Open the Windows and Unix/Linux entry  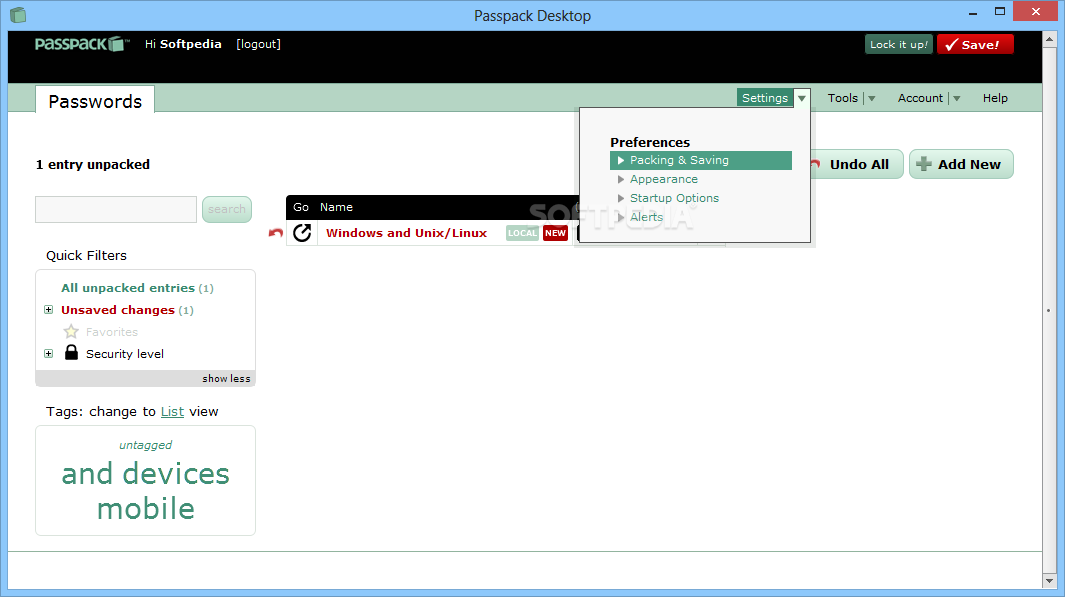tap(406, 233)
